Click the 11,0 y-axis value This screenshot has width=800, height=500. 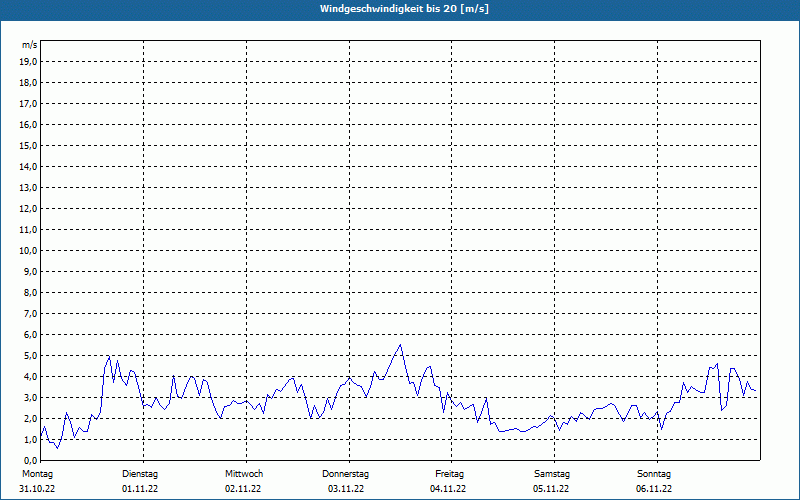click(x=28, y=230)
